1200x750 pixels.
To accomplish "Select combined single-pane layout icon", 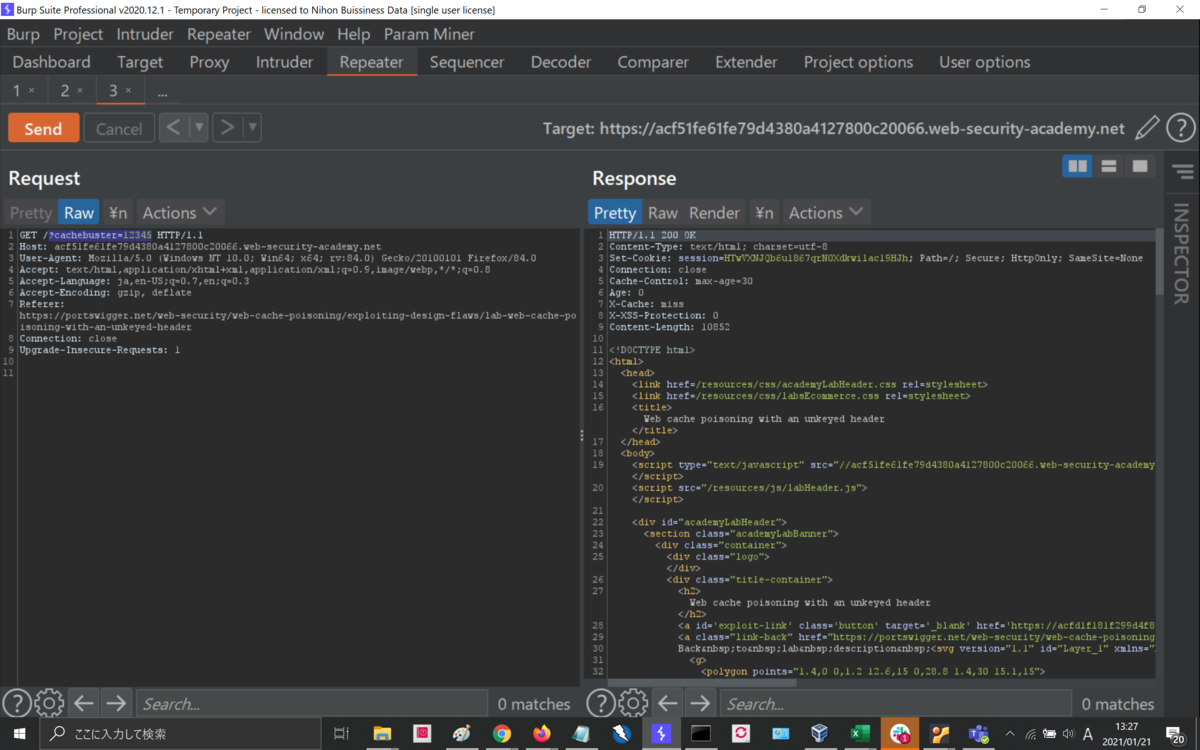I will point(1139,166).
